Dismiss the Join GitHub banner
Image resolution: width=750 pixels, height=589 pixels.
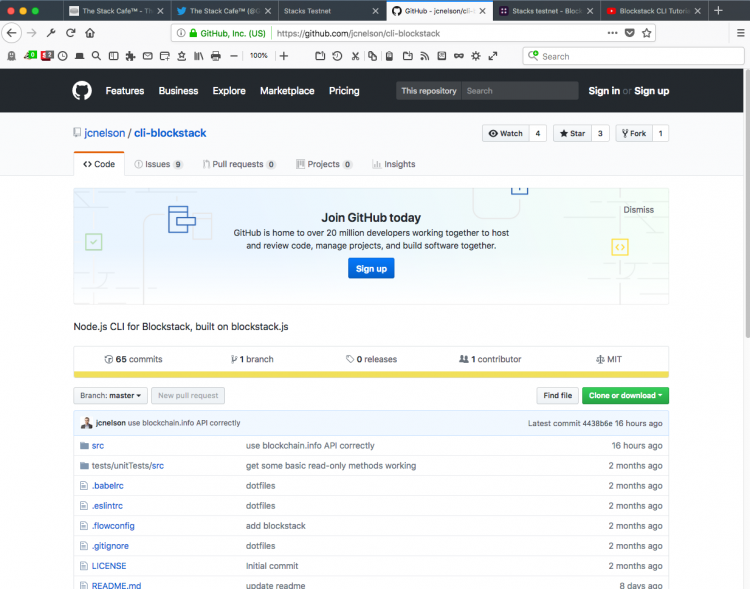tap(638, 210)
